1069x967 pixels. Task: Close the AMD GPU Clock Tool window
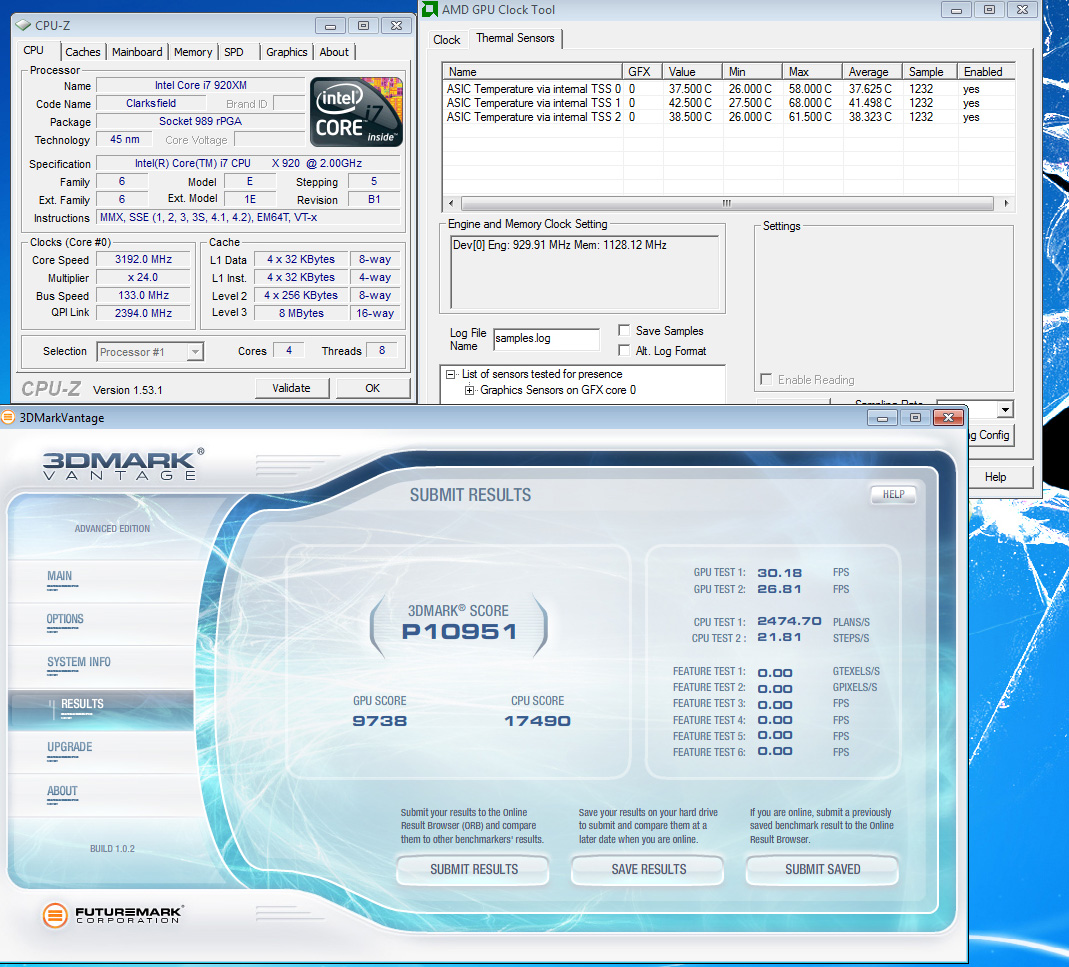click(1022, 10)
